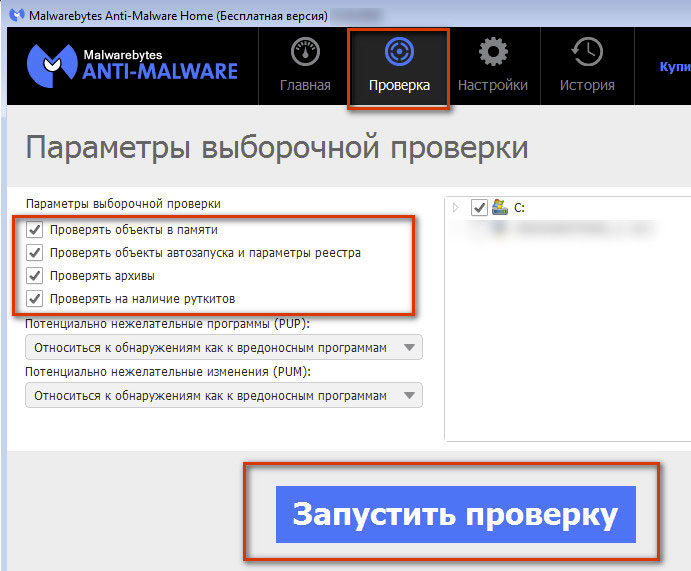Screen dimensions: 691x571
Task: Click the dashboard gauge icon above Главная
Action: [305, 52]
